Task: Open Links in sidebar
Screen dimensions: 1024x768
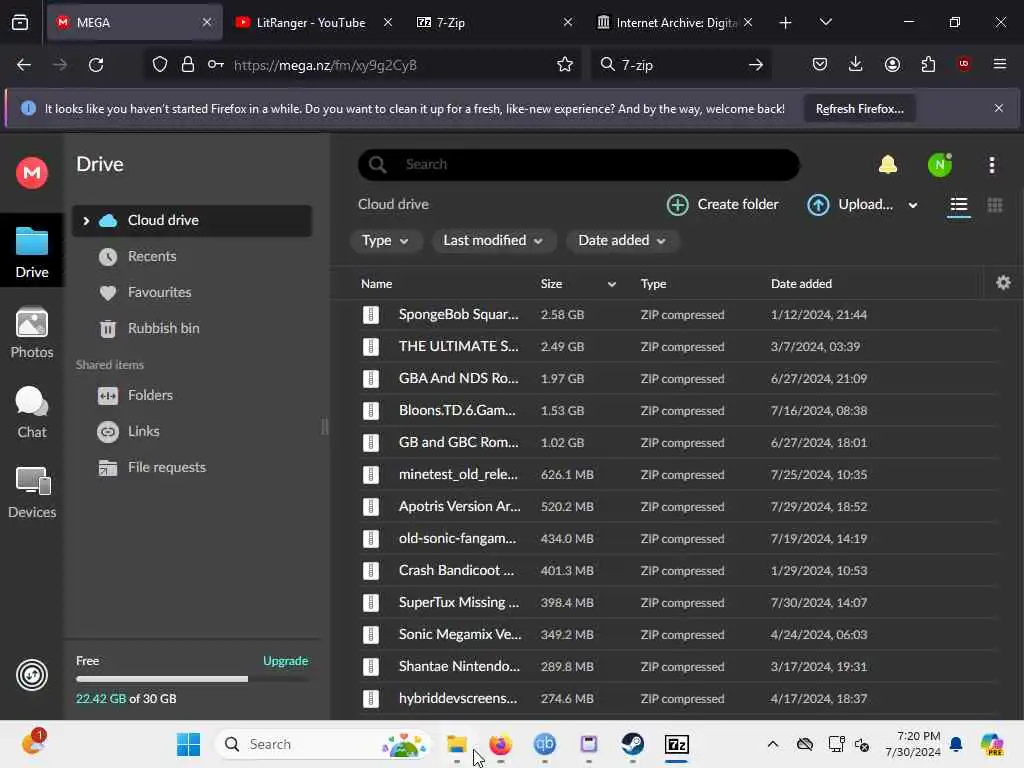Action: point(192,431)
